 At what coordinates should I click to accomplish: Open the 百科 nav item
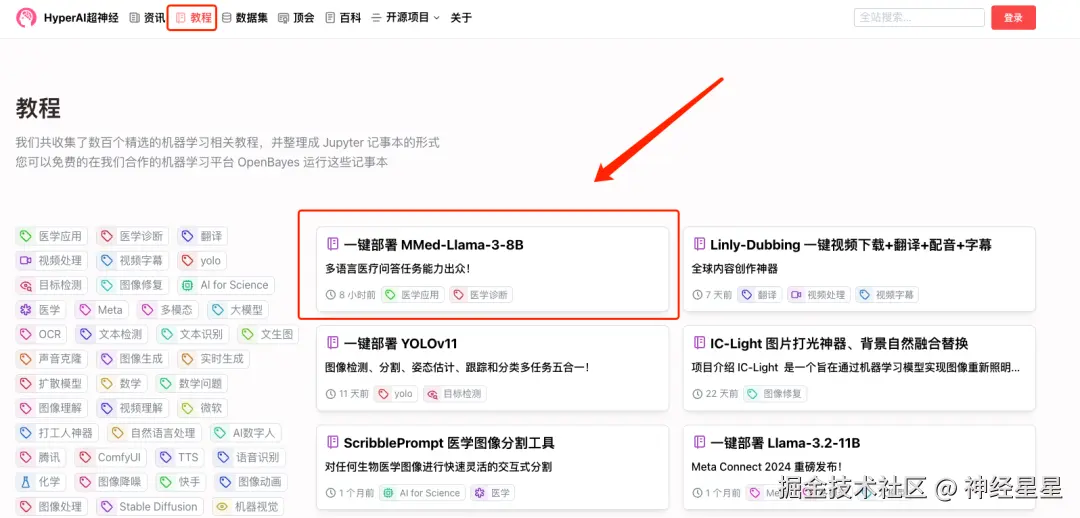tap(343, 18)
